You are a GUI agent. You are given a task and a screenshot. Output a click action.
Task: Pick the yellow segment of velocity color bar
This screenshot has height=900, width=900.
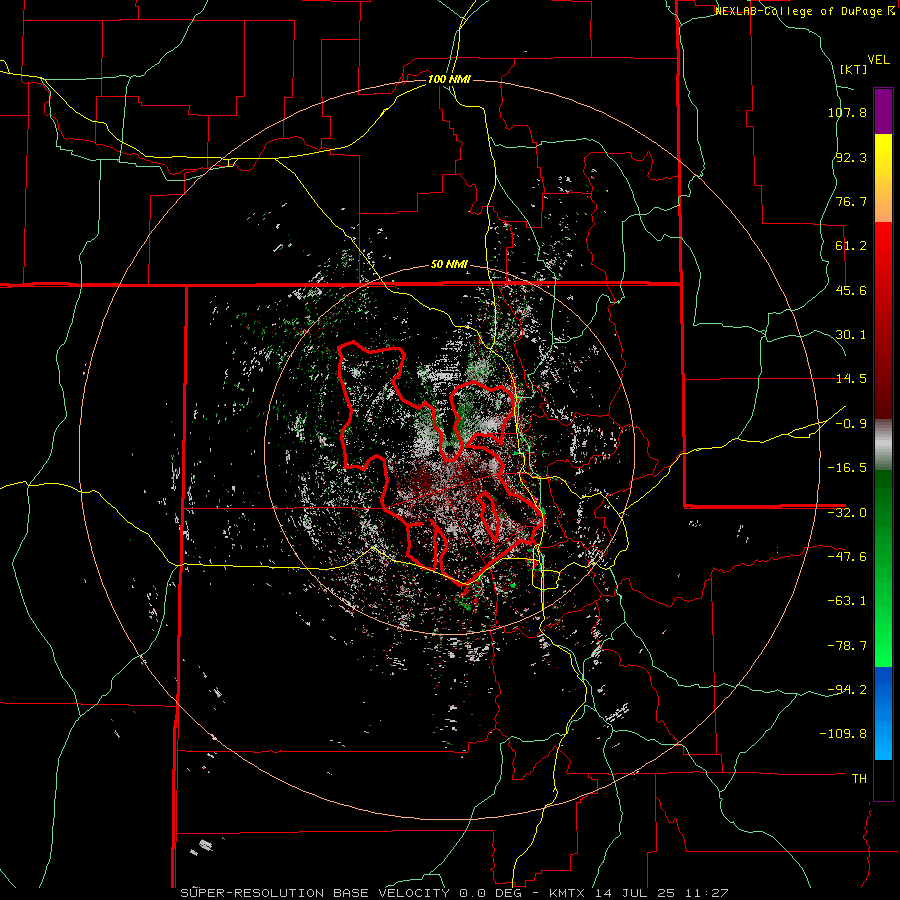click(x=883, y=178)
